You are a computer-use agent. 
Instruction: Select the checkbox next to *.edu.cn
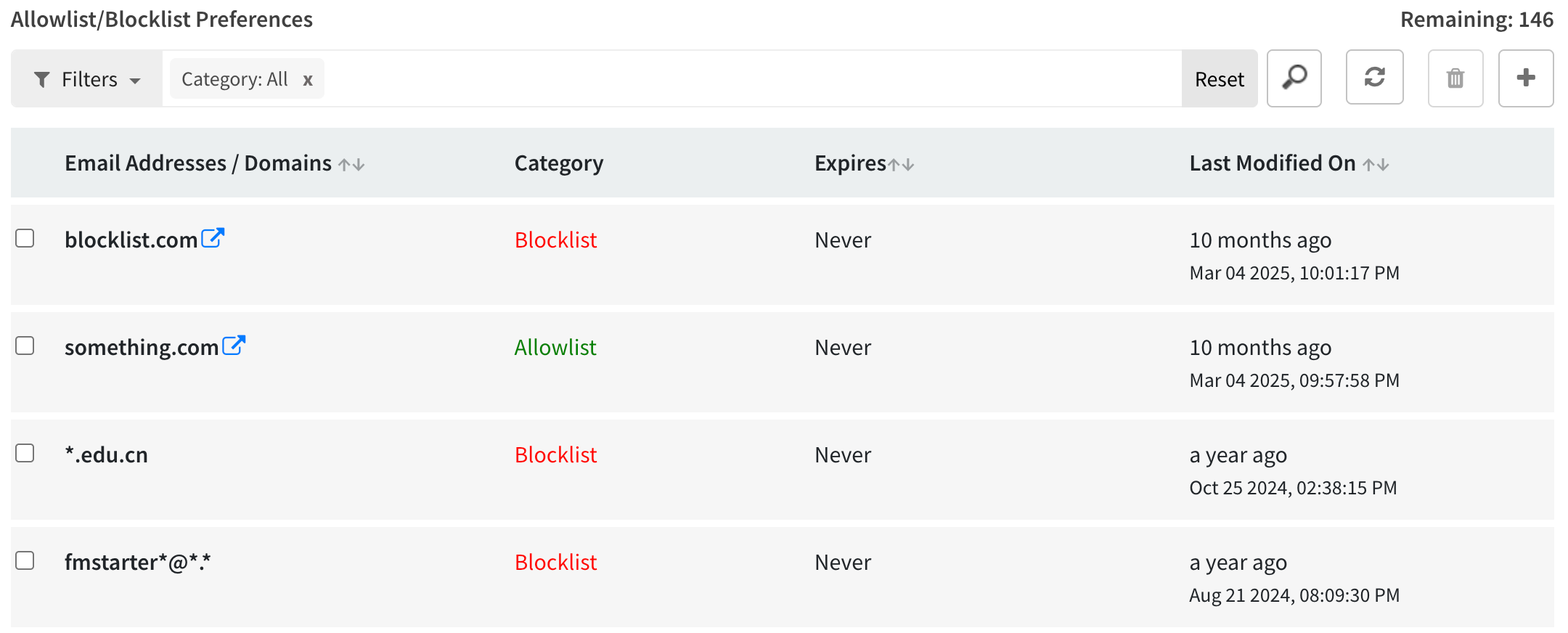point(25,452)
